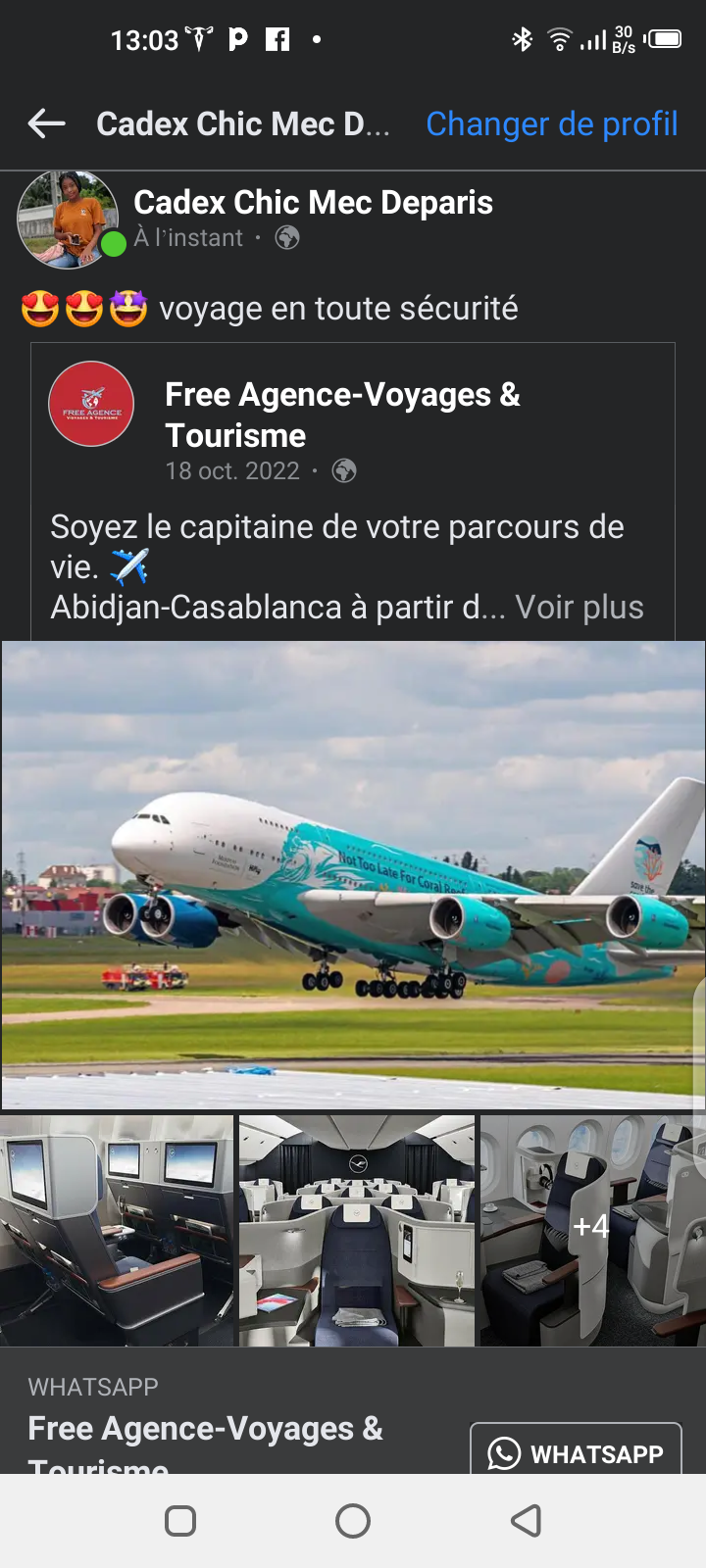Tap the Facebook notification icon in status bar
The height and width of the screenshot is (1568, 706).
click(278, 39)
